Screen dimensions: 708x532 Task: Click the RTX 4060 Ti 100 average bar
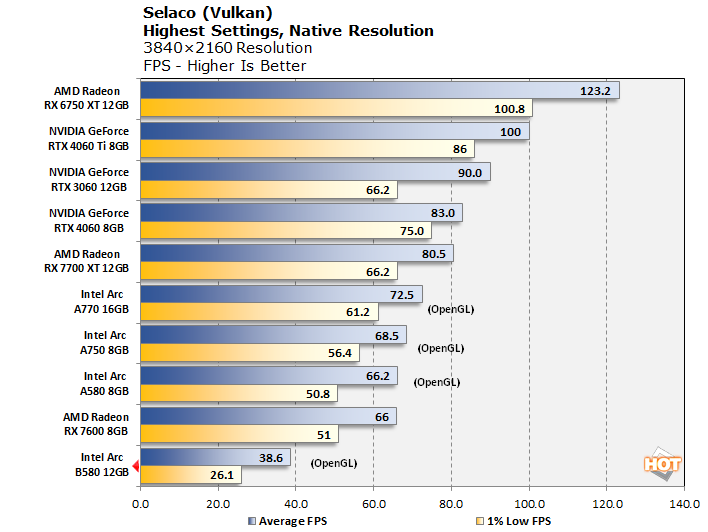[334, 132]
